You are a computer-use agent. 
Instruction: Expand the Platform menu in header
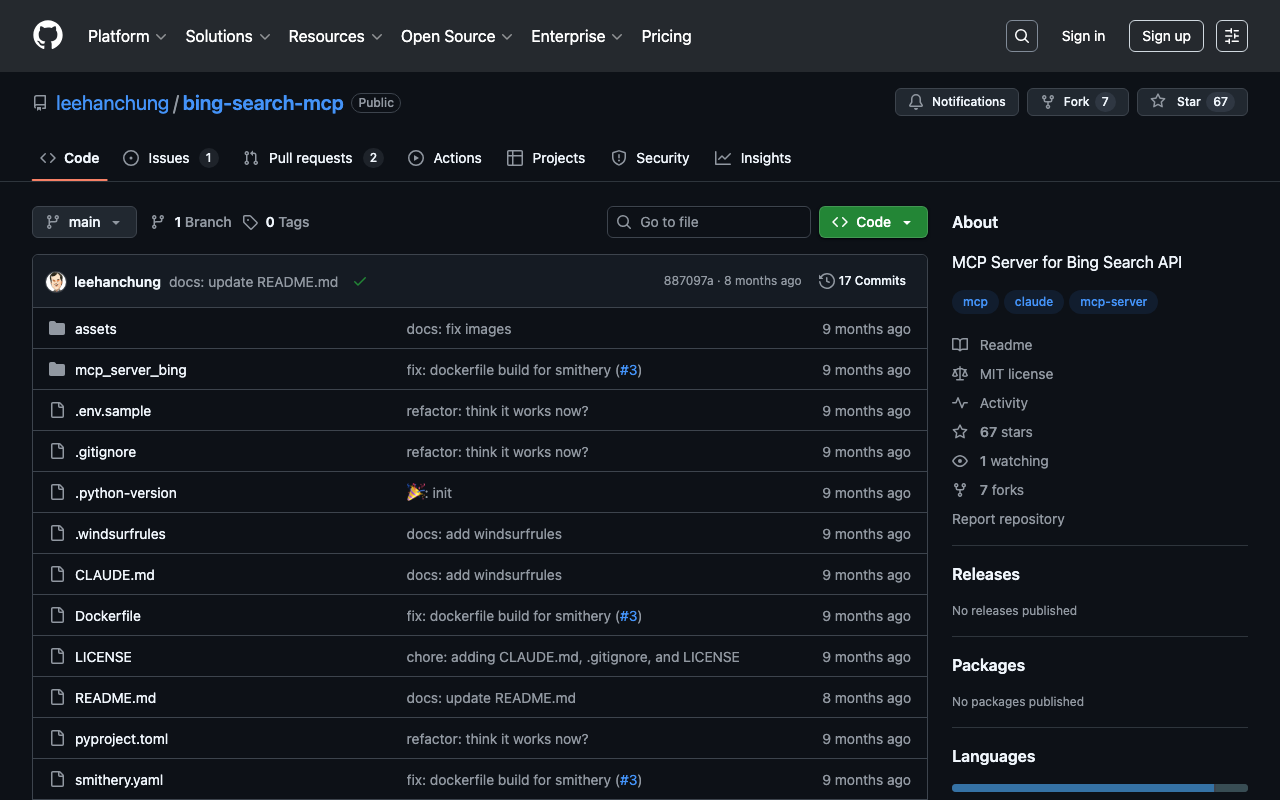click(x=126, y=36)
